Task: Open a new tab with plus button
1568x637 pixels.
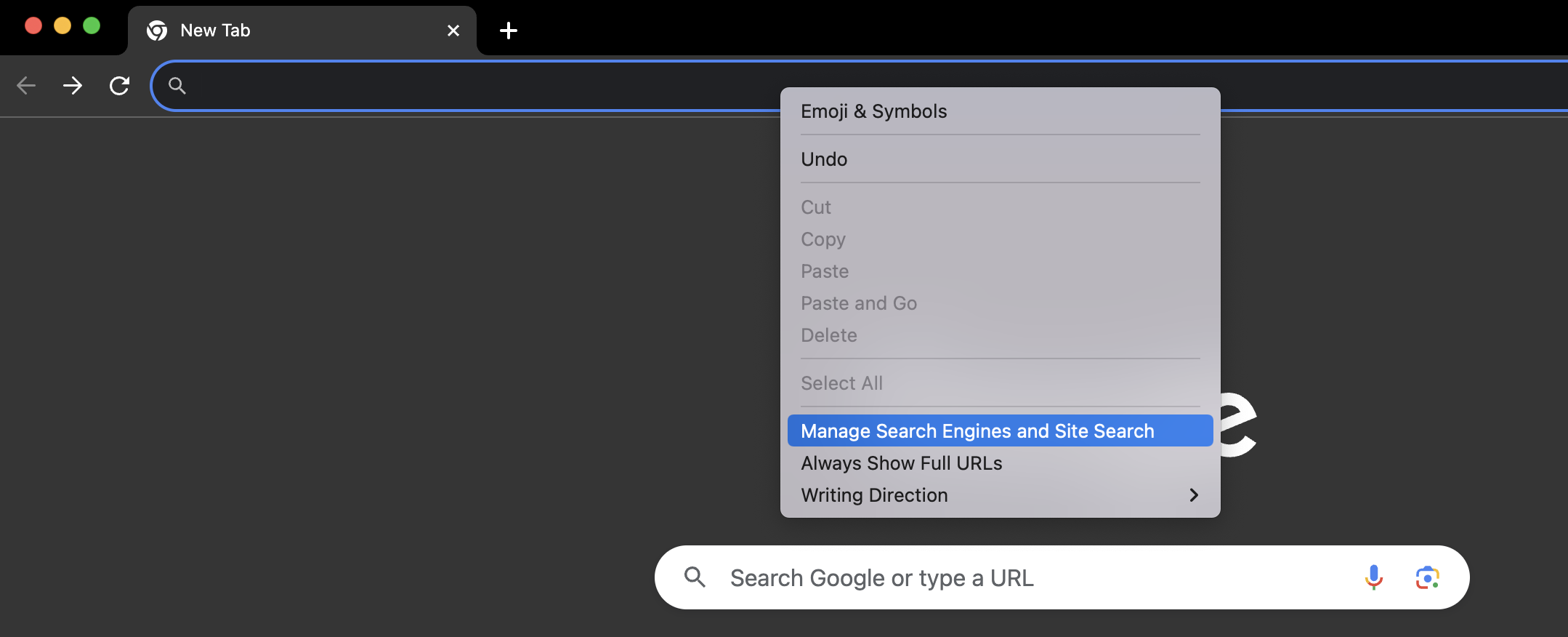Action: [x=509, y=31]
